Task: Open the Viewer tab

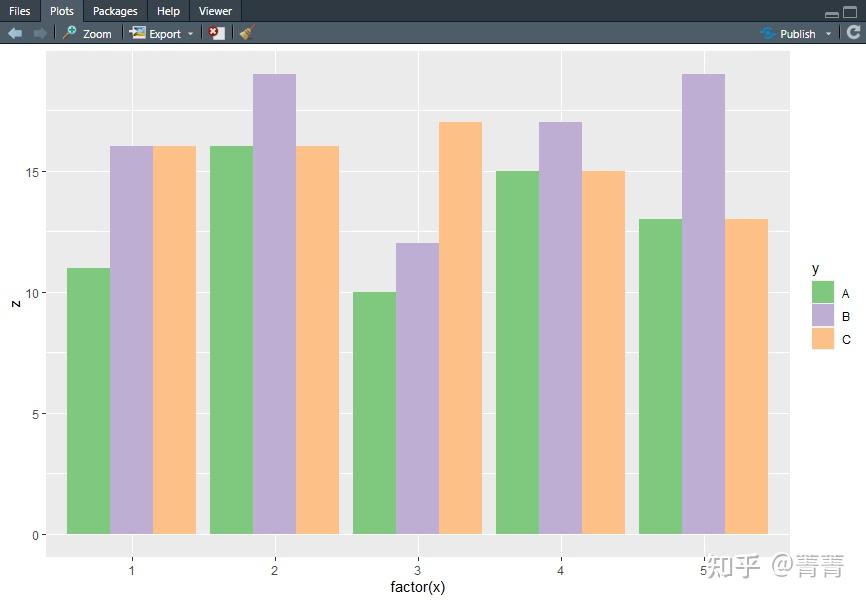Action: (215, 11)
